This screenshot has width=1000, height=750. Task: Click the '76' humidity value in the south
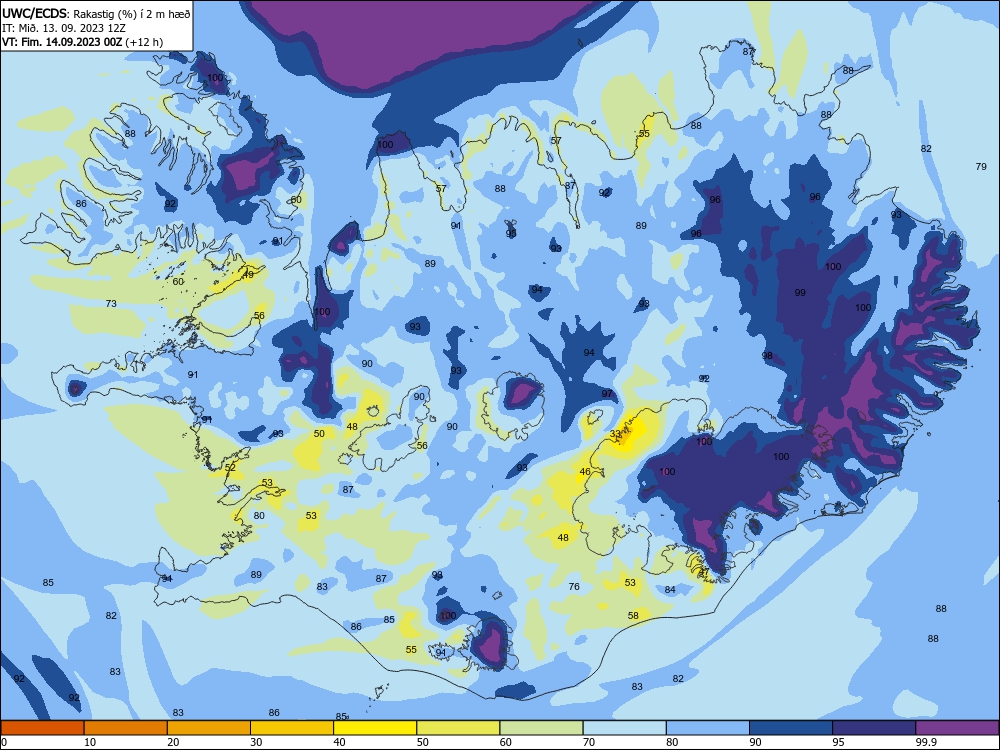(574, 587)
